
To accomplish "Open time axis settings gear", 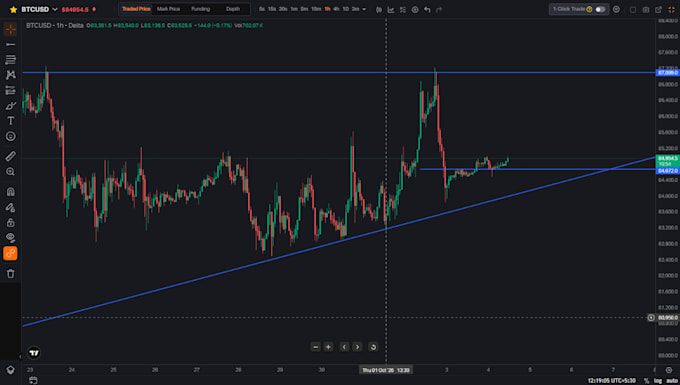I will point(669,370).
